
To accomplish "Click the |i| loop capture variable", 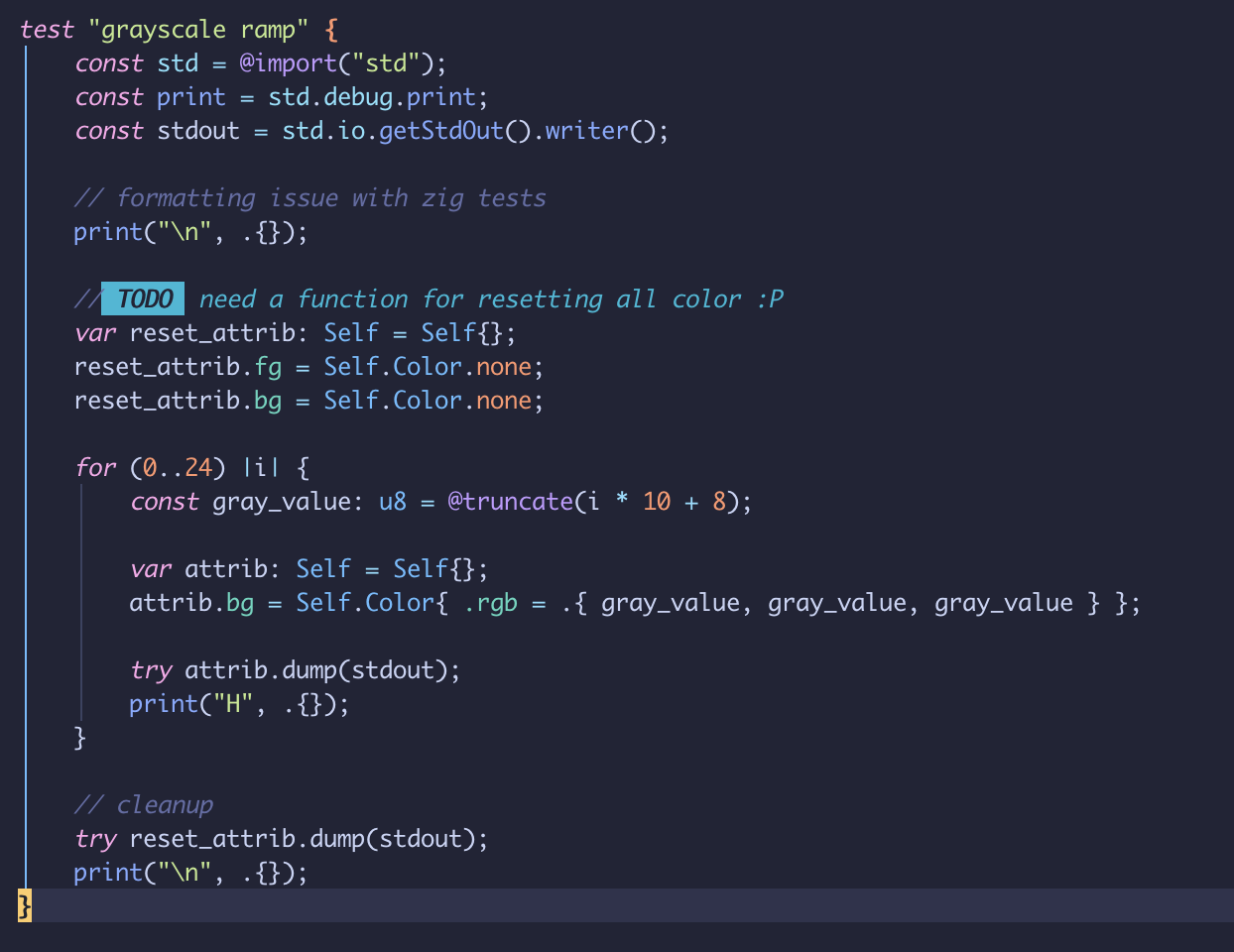I will (x=261, y=468).
